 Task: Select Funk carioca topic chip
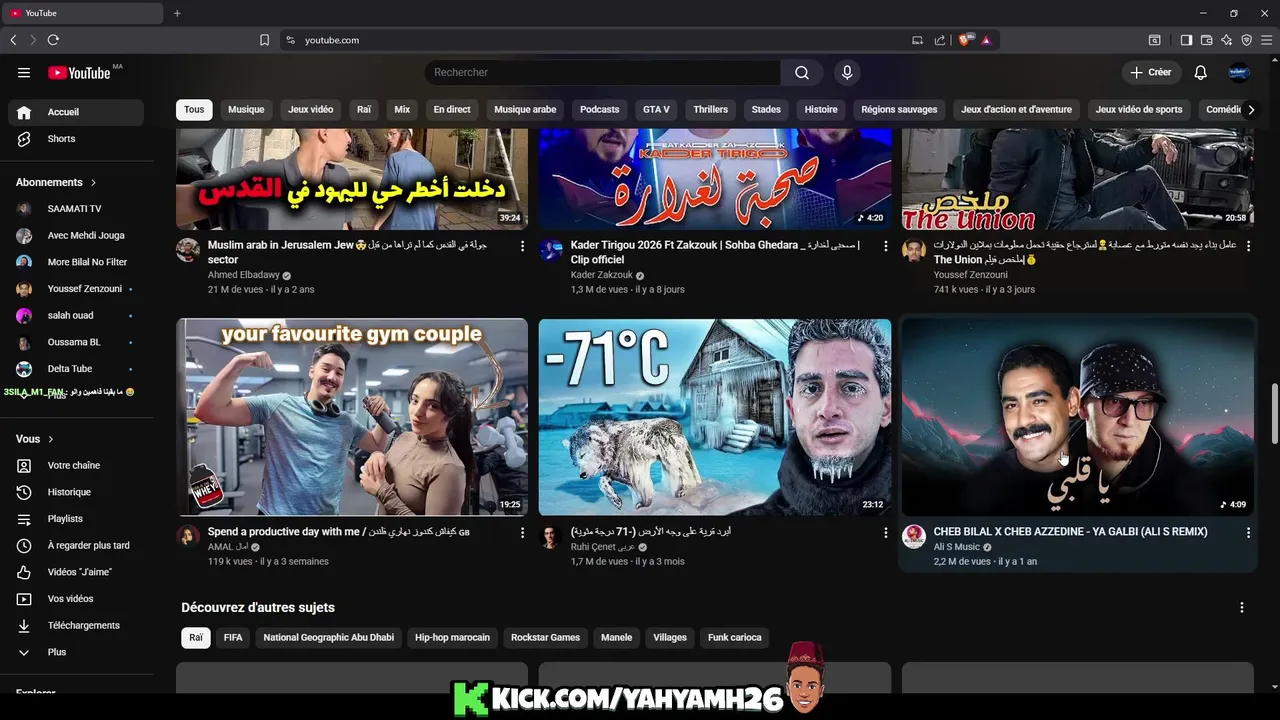click(734, 638)
